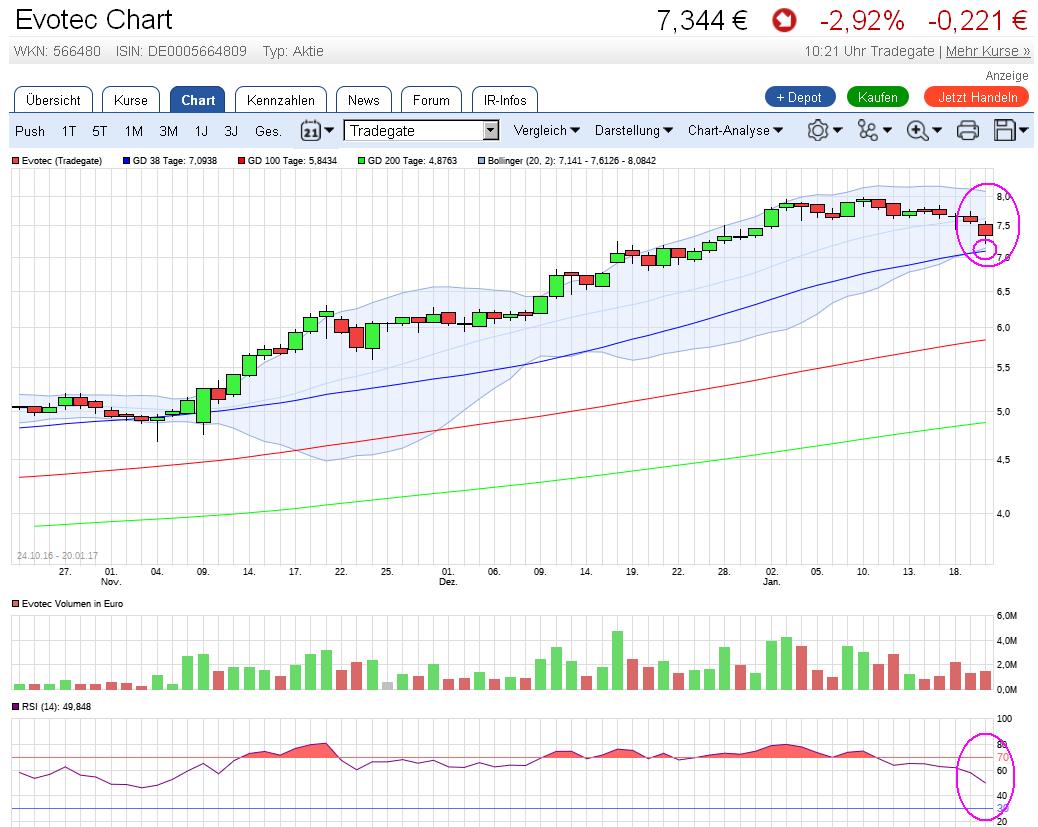
Task: Click the Evotec (Tradegate) legend color swatch
Action: point(16,160)
